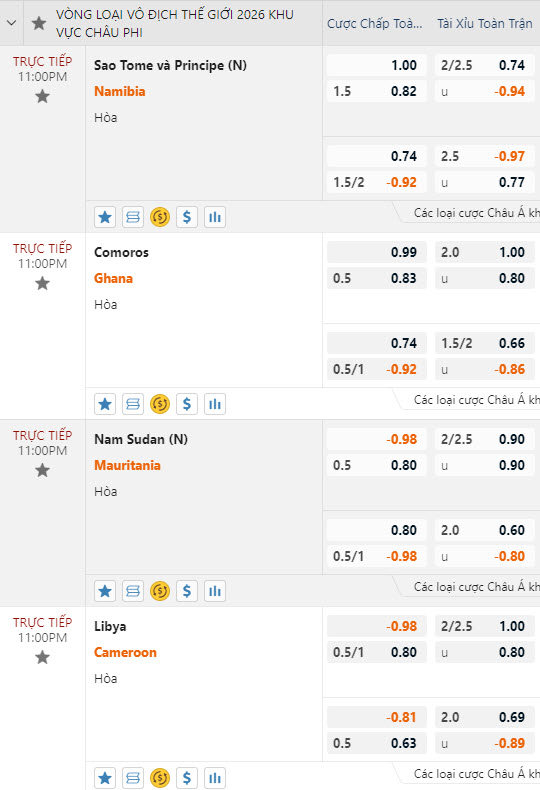Click the dollar sign icon under Nam Sudan match
This screenshot has height=790, width=540.
pyautogui.click(x=187, y=591)
